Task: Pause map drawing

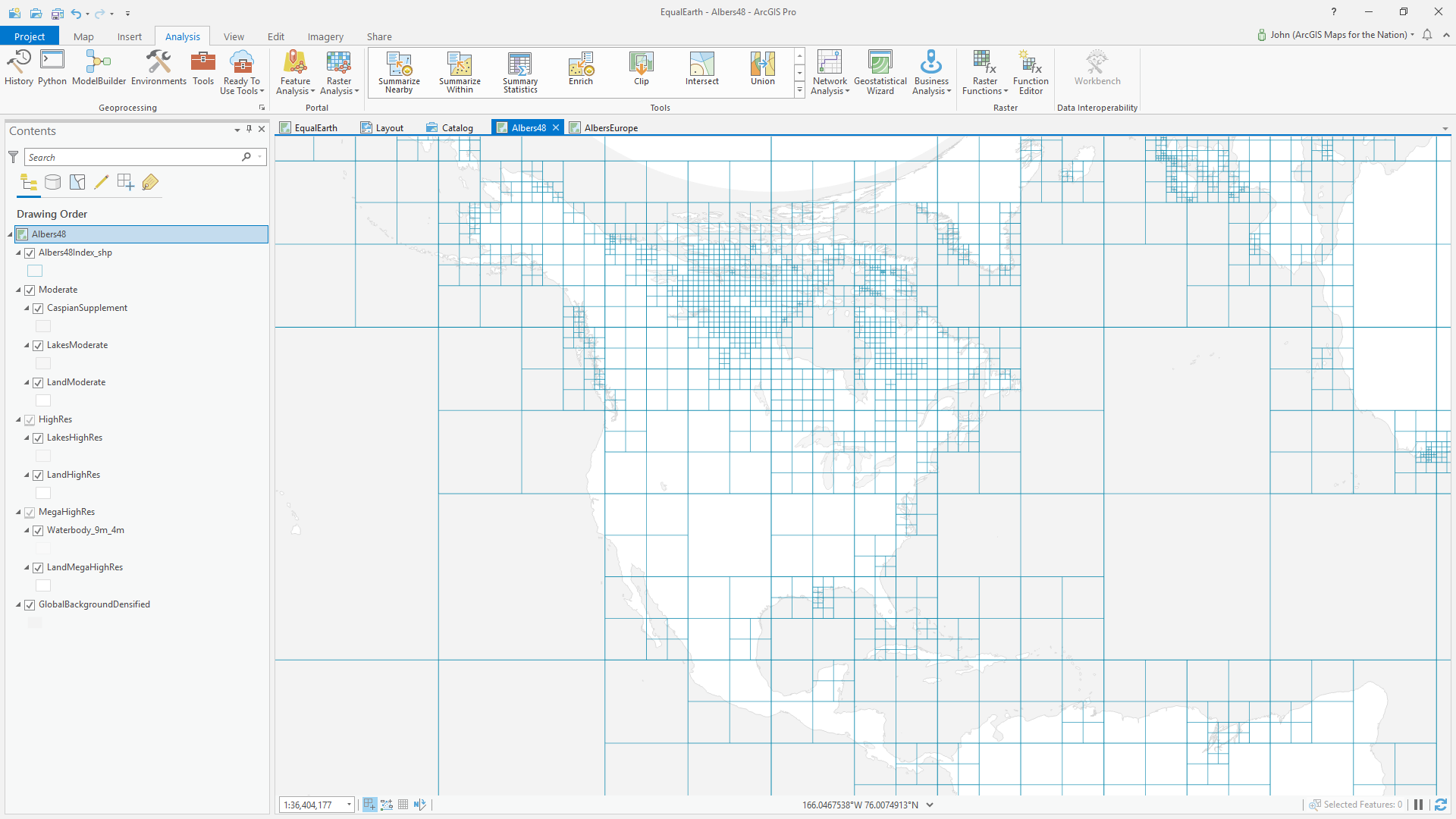Action: click(x=1418, y=805)
